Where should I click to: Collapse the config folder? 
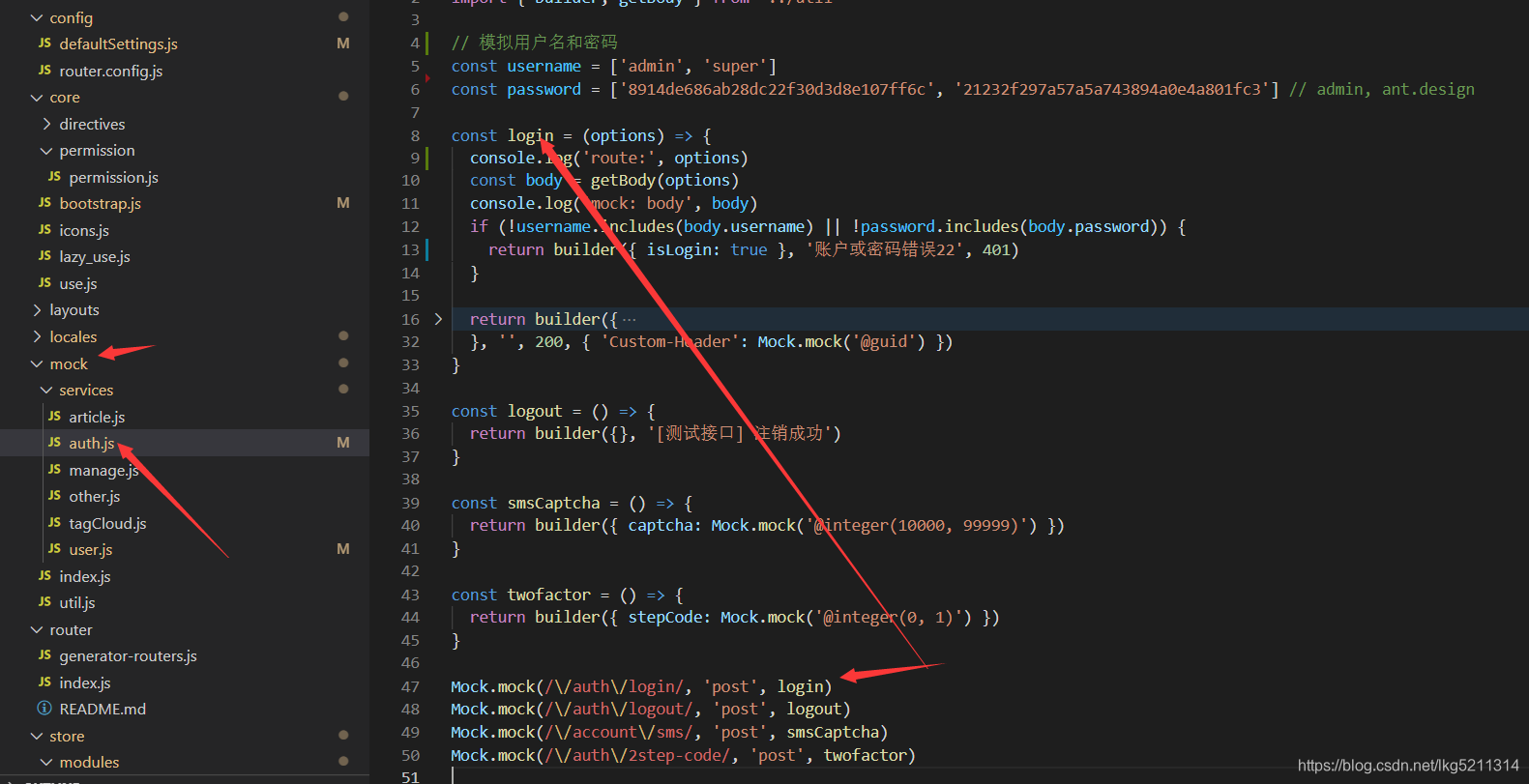click(x=37, y=17)
